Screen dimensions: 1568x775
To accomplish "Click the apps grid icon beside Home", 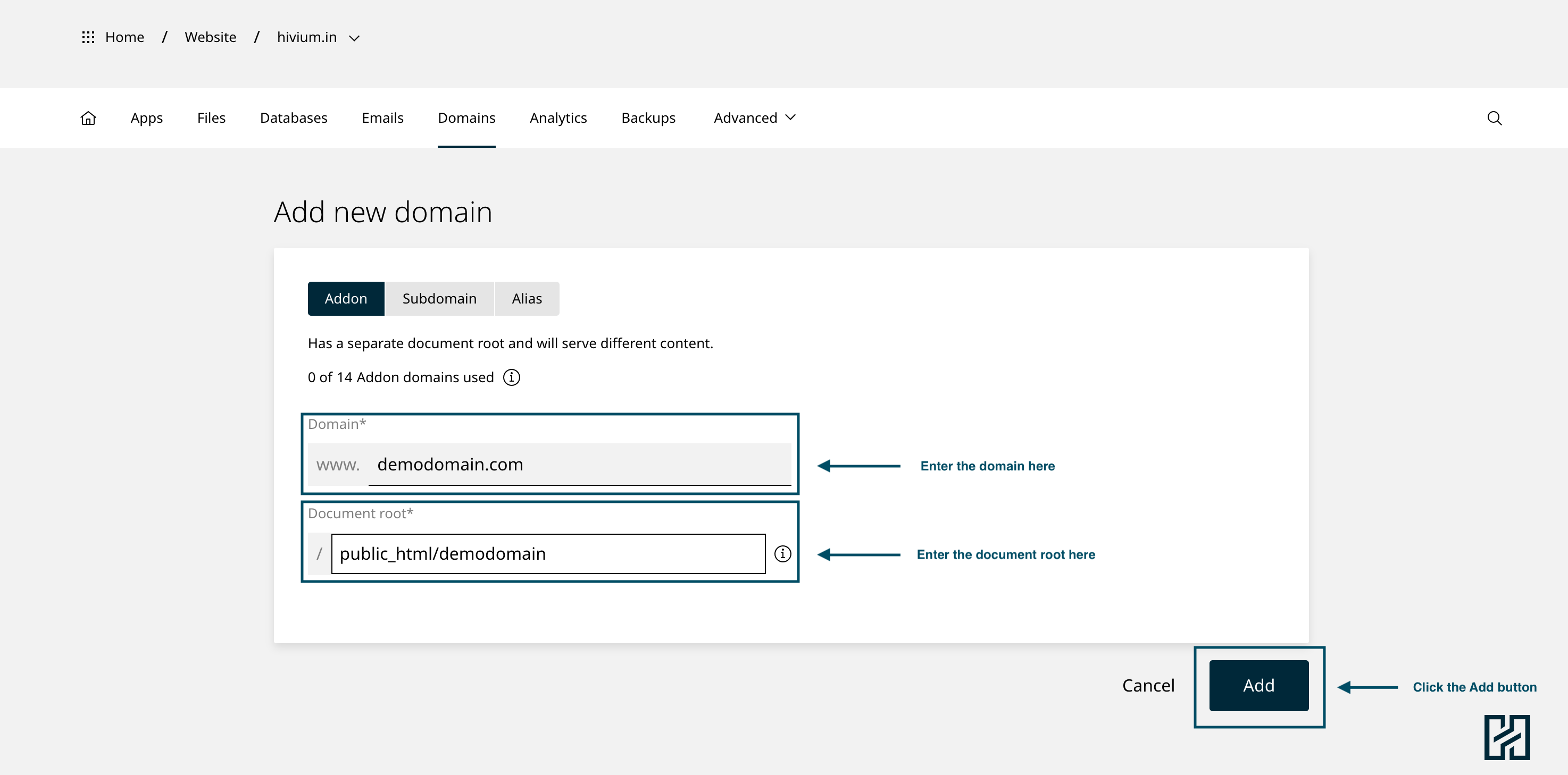I will point(88,38).
